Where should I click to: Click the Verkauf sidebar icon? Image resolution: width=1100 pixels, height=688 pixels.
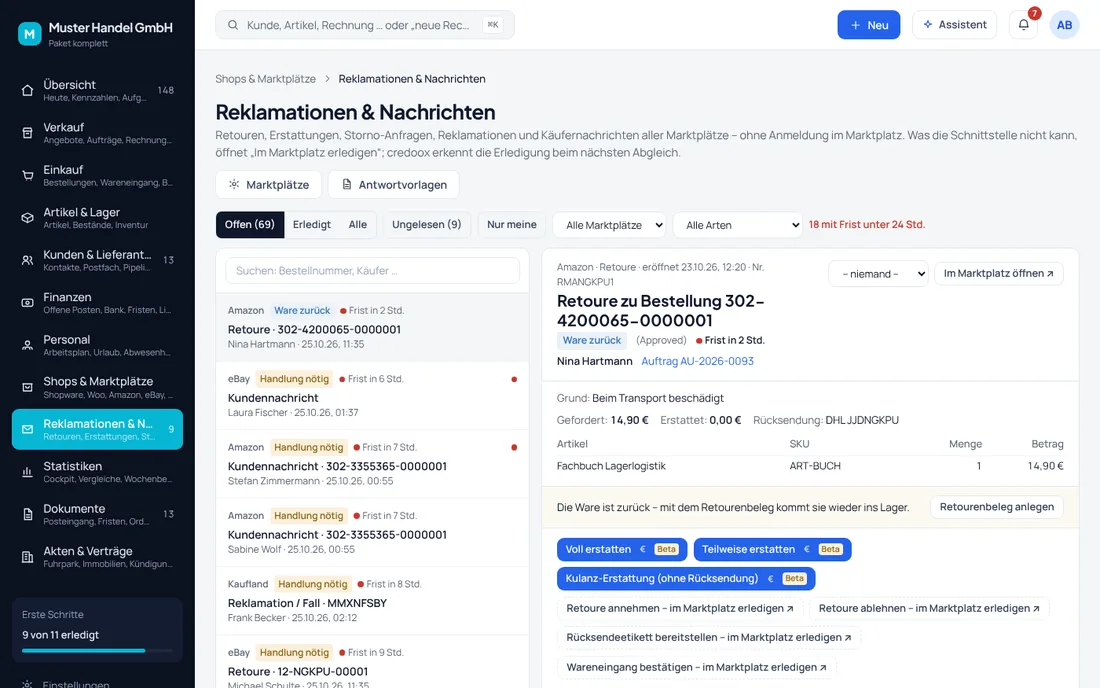coord(27,133)
